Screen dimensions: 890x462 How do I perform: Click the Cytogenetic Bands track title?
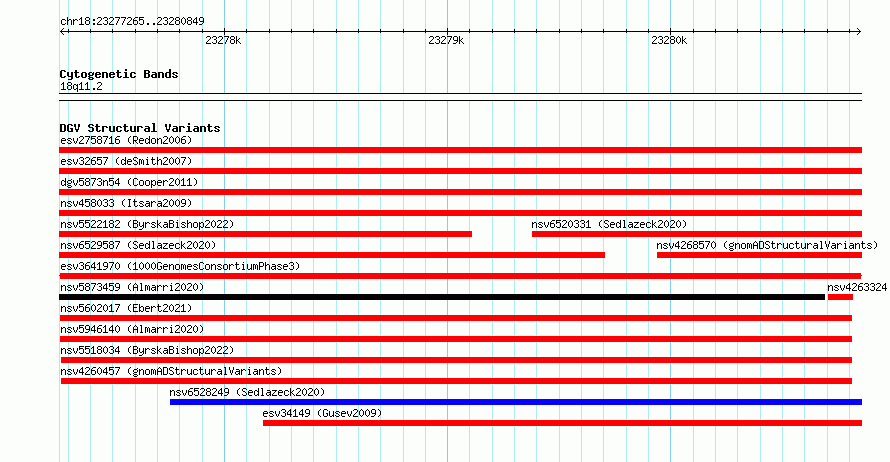pos(119,74)
